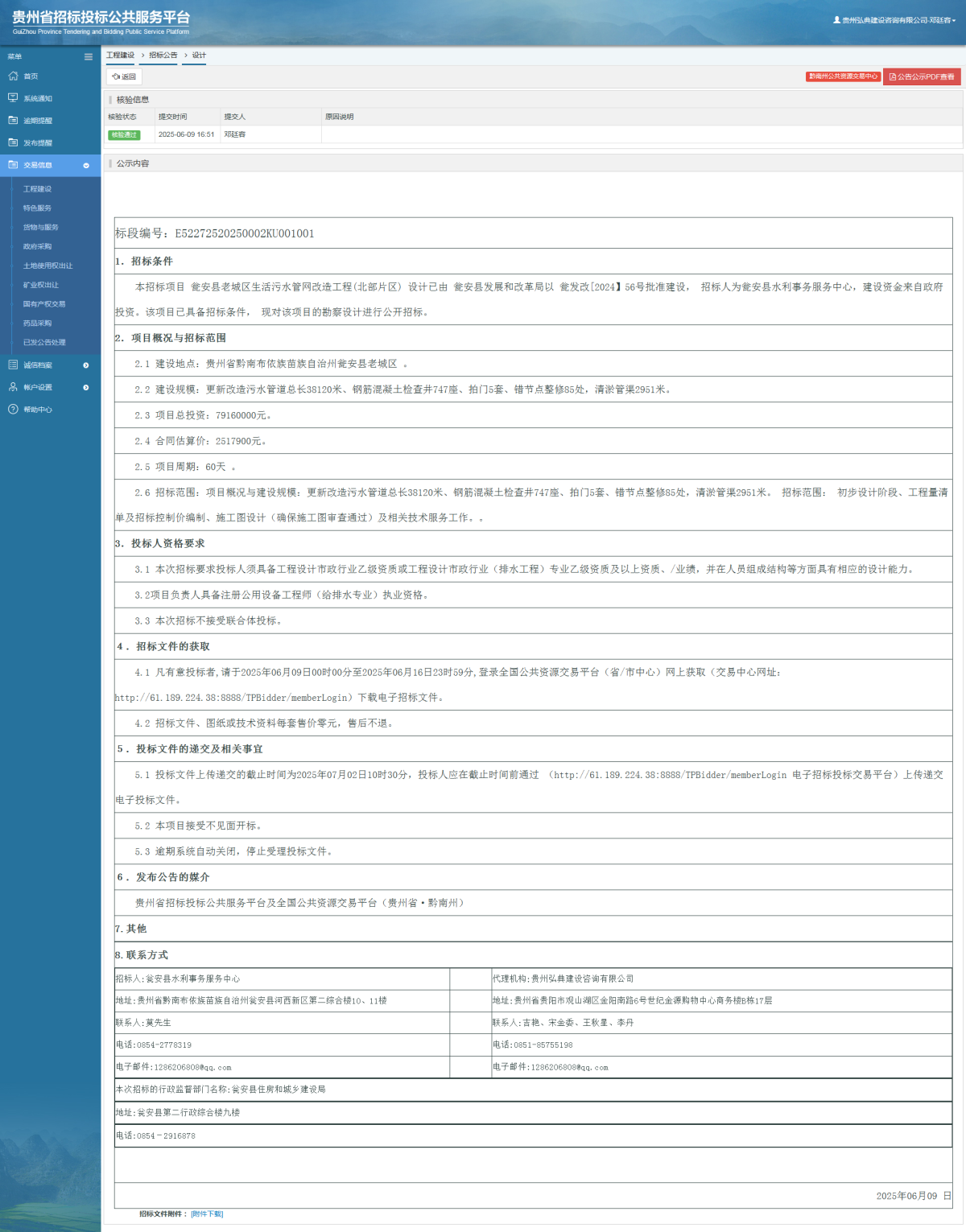Viewport: 966px width, 1232px height.
Task: Click the 诚信档案 list icon
Action: tap(13, 365)
